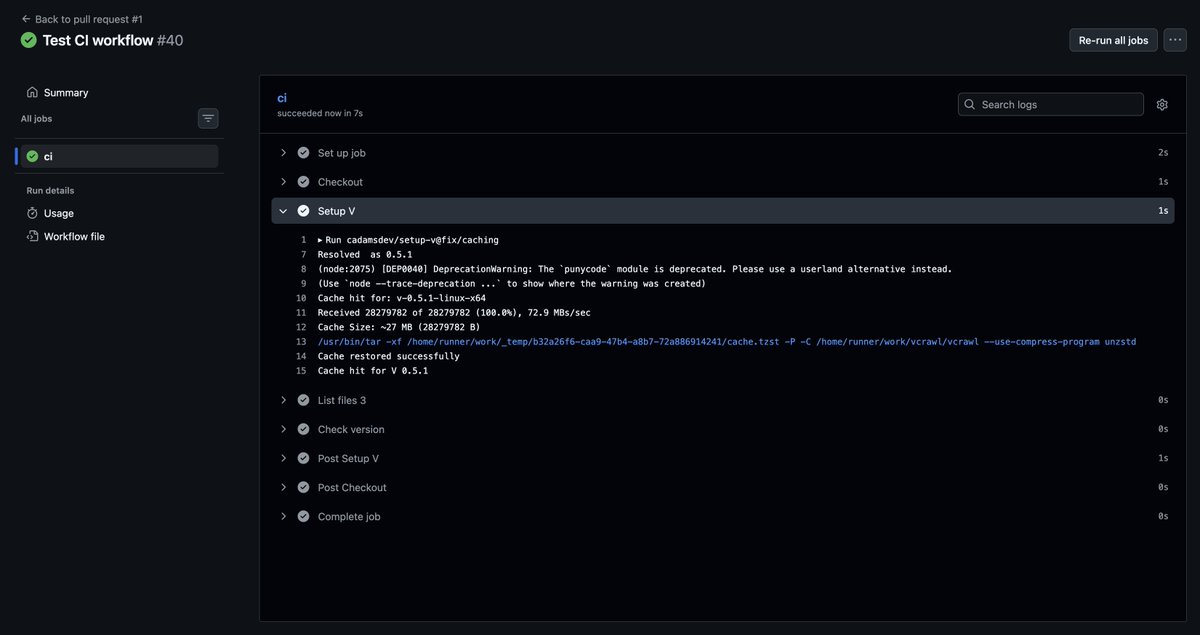Click the Re-run all jobs button

pos(1113,40)
